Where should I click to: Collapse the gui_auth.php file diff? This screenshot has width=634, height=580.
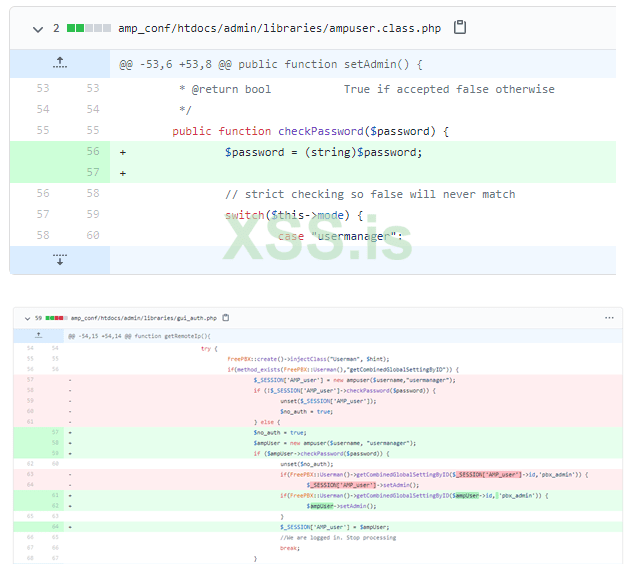point(20,317)
